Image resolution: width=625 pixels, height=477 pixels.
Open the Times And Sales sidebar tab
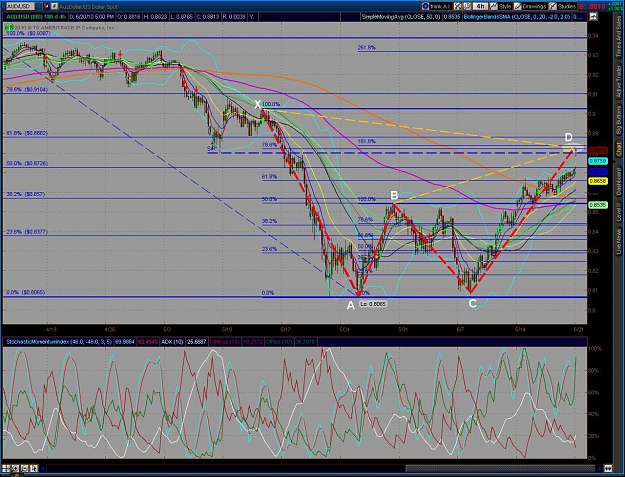click(619, 35)
